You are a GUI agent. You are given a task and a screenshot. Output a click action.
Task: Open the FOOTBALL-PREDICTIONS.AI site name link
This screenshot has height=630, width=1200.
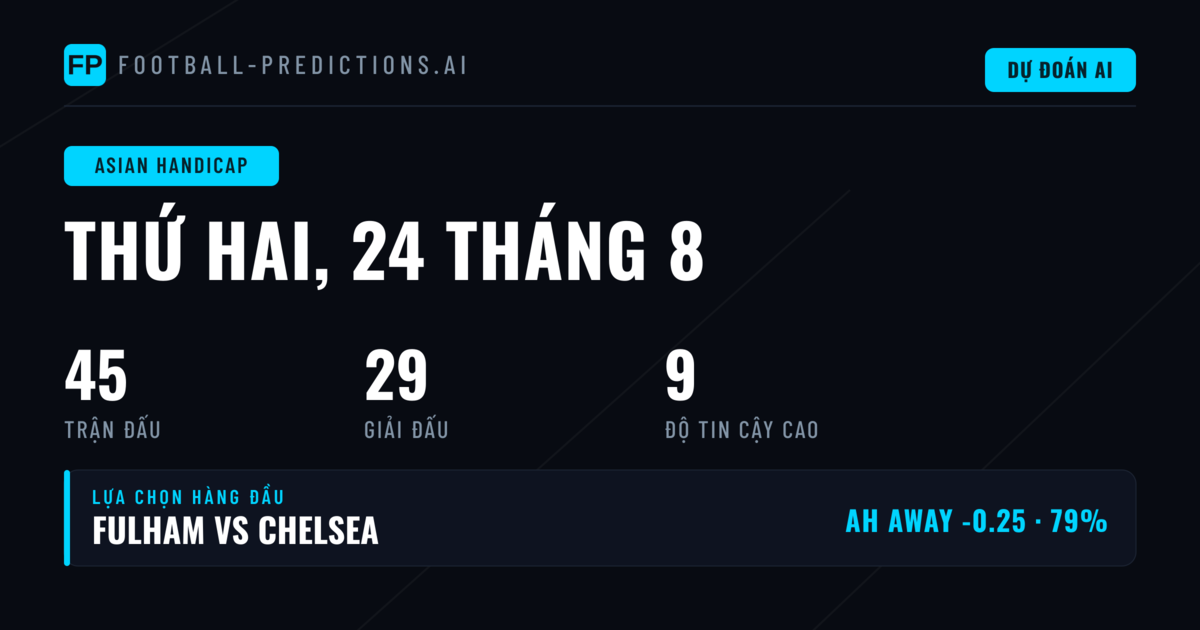pyautogui.click(x=293, y=66)
